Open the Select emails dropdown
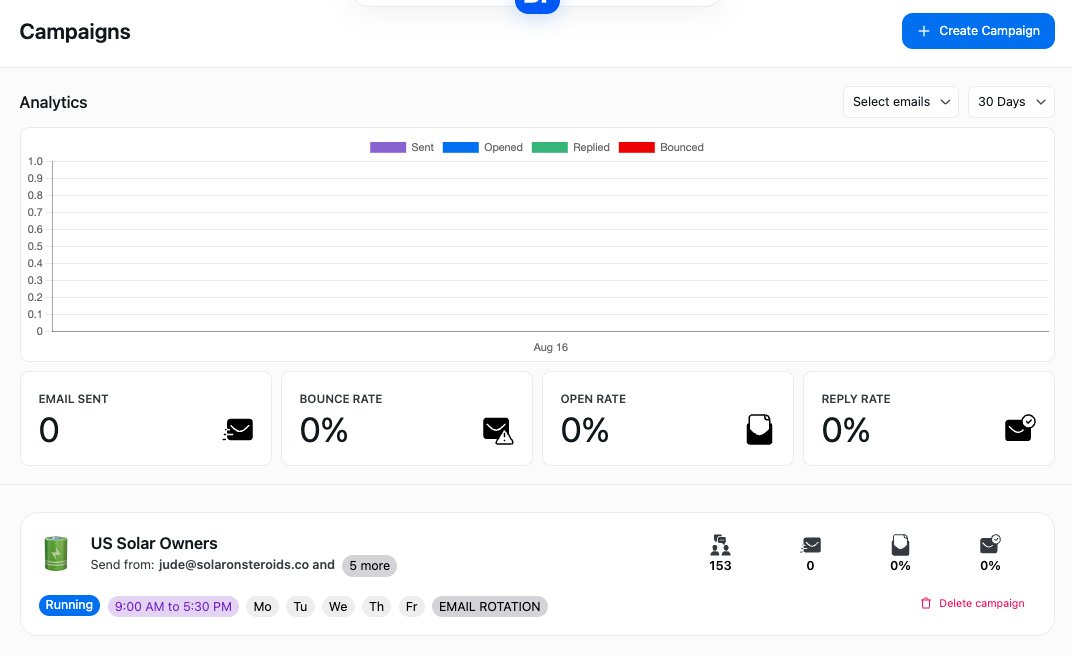 (x=900, y=102)
